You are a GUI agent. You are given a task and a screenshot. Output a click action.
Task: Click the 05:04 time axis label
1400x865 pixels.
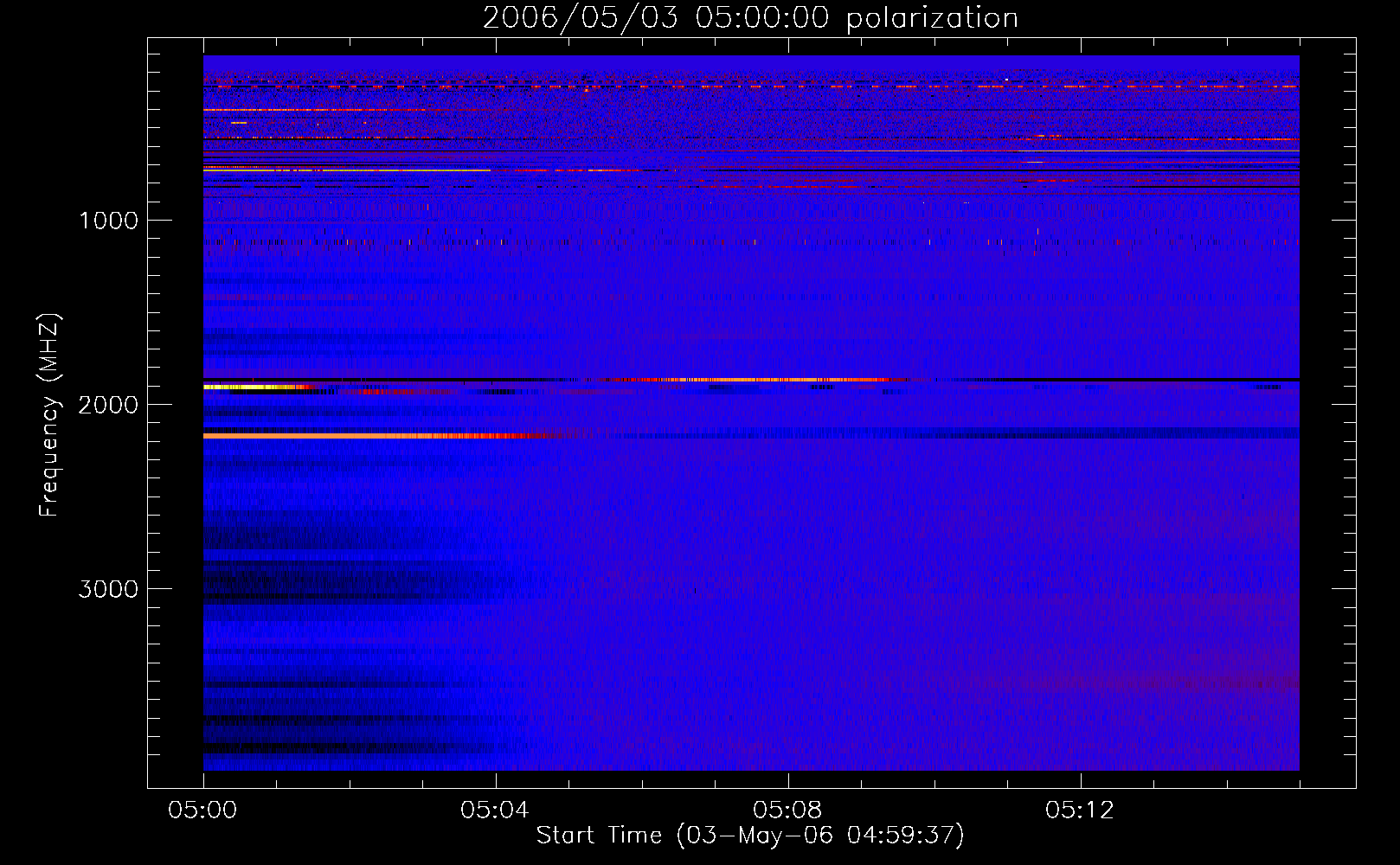click(494, 811)
